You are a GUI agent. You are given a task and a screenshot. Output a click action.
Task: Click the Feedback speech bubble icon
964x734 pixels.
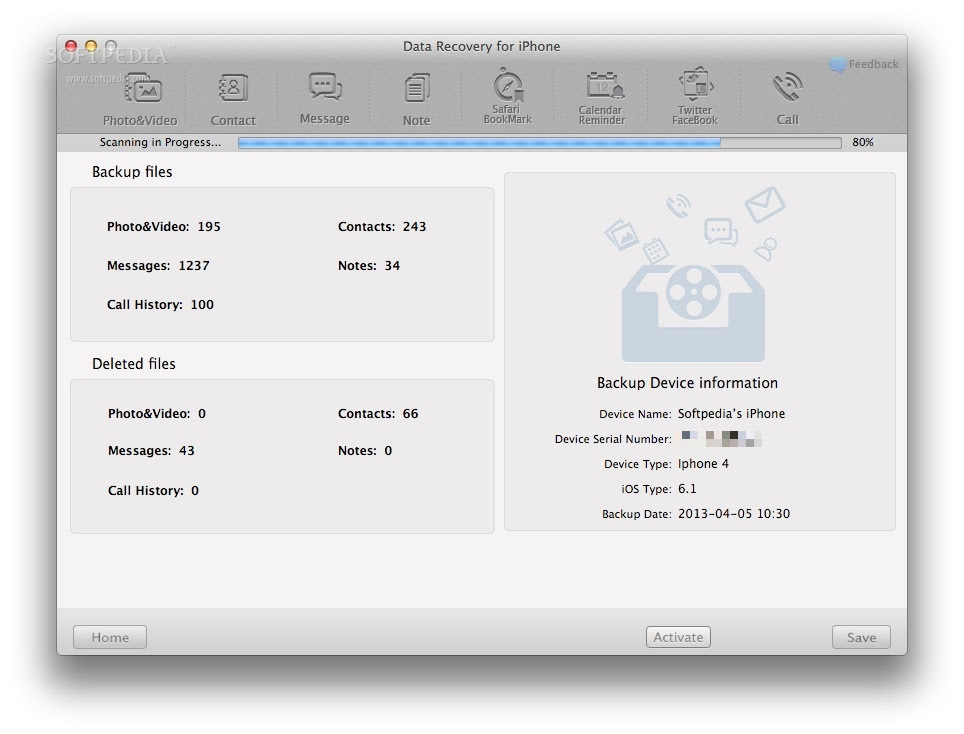[837, 65]
